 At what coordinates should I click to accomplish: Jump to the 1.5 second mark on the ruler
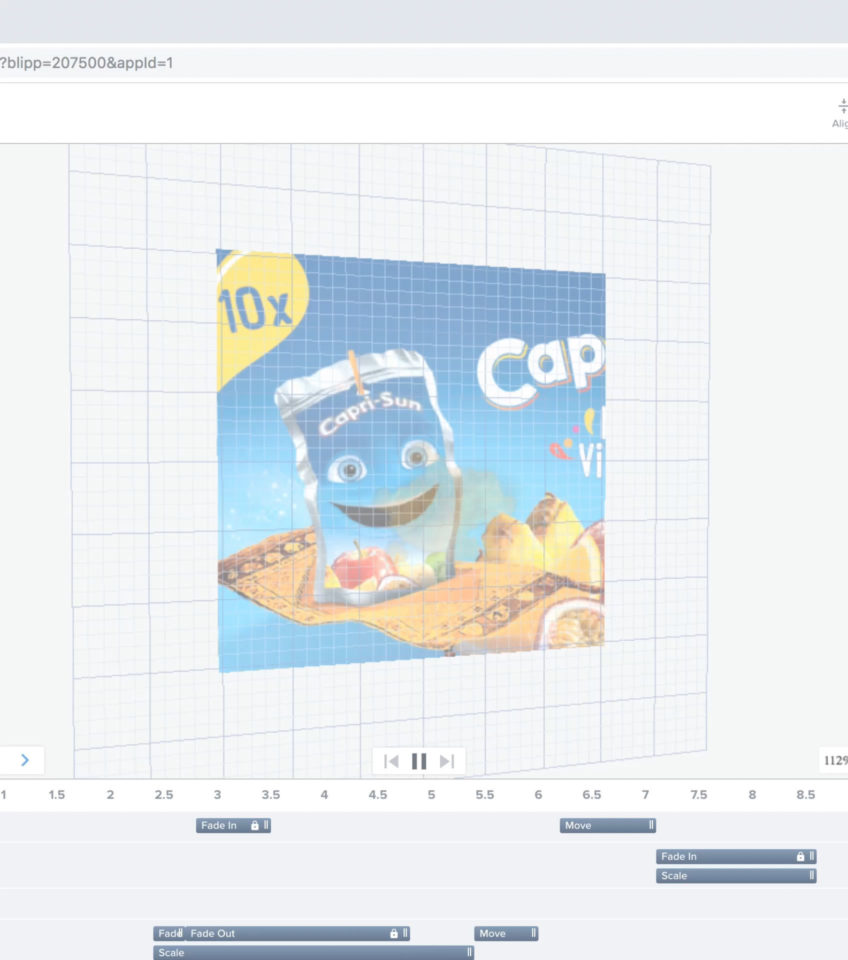[x=56, y=795]
